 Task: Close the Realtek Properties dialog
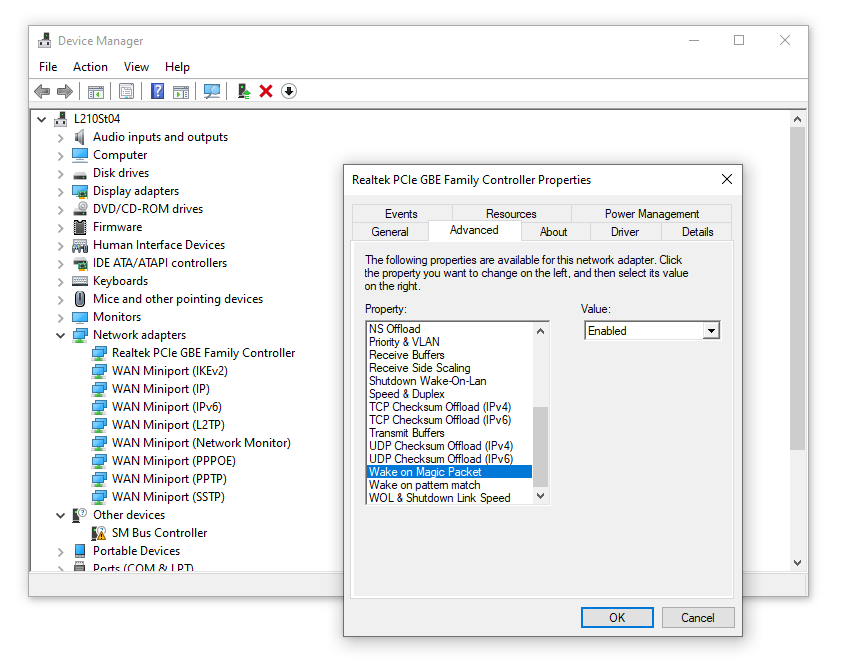coord(727,180)
